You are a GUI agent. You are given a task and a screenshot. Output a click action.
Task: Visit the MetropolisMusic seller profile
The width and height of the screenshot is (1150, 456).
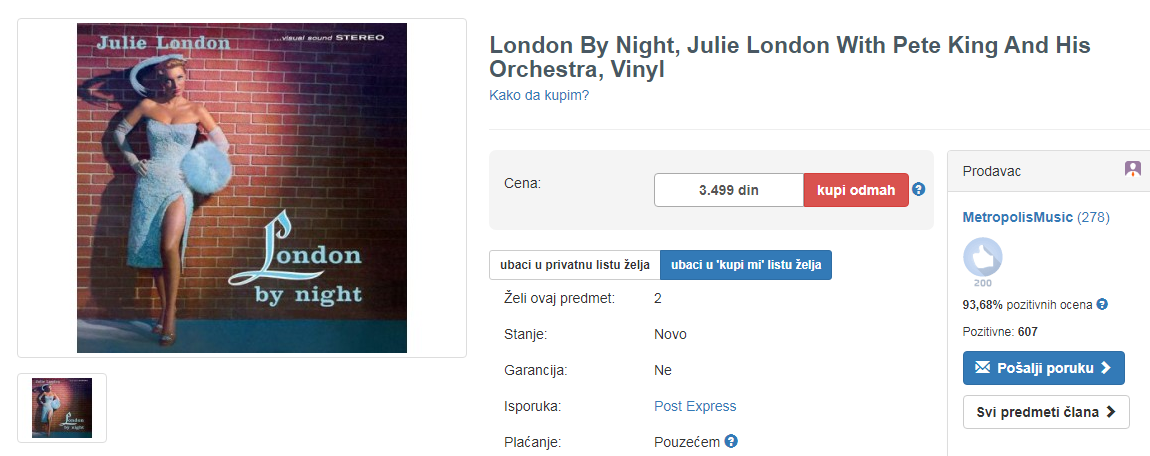[1017, 217]
